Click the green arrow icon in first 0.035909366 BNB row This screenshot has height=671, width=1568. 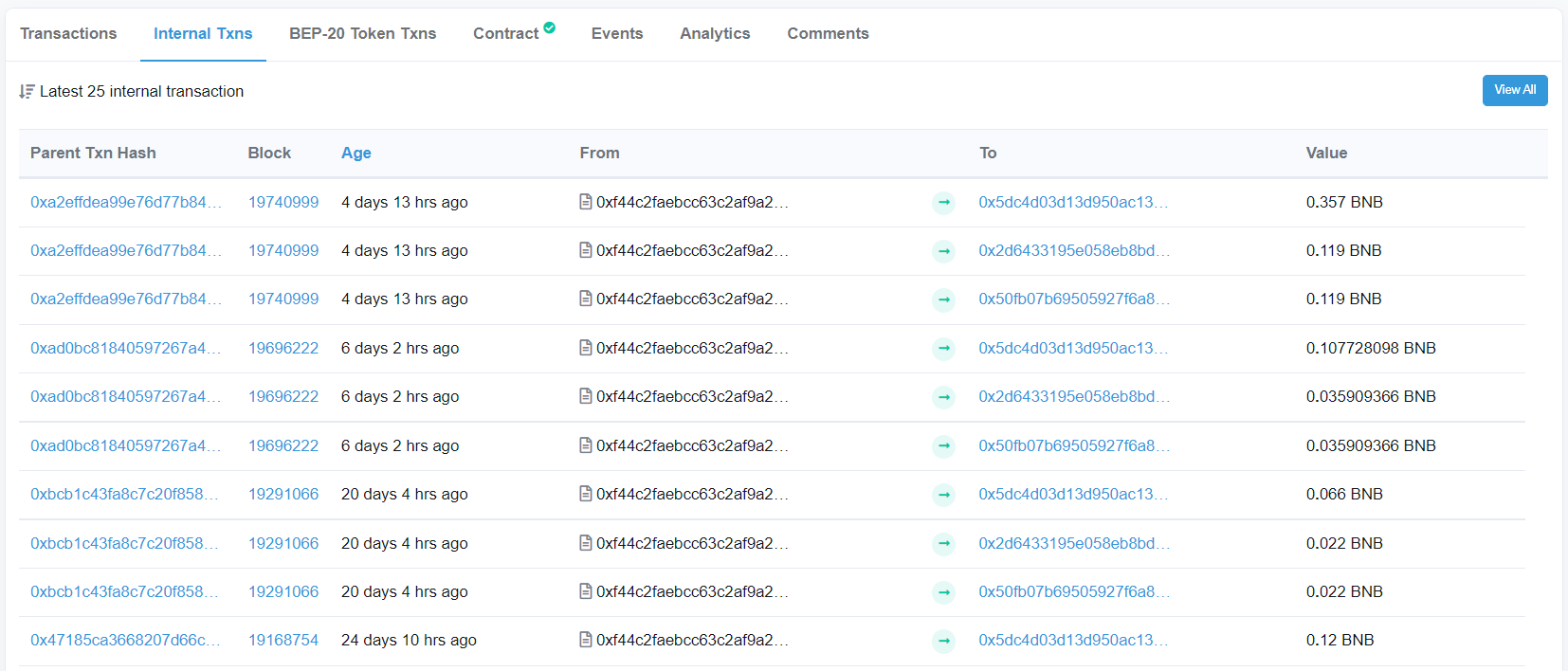943,397
